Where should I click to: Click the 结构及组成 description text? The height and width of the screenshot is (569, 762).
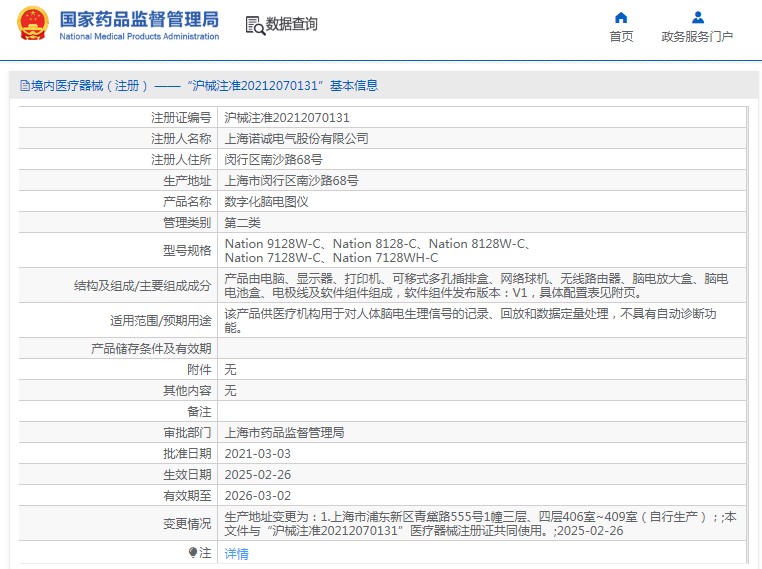click(x=476, y=285)
